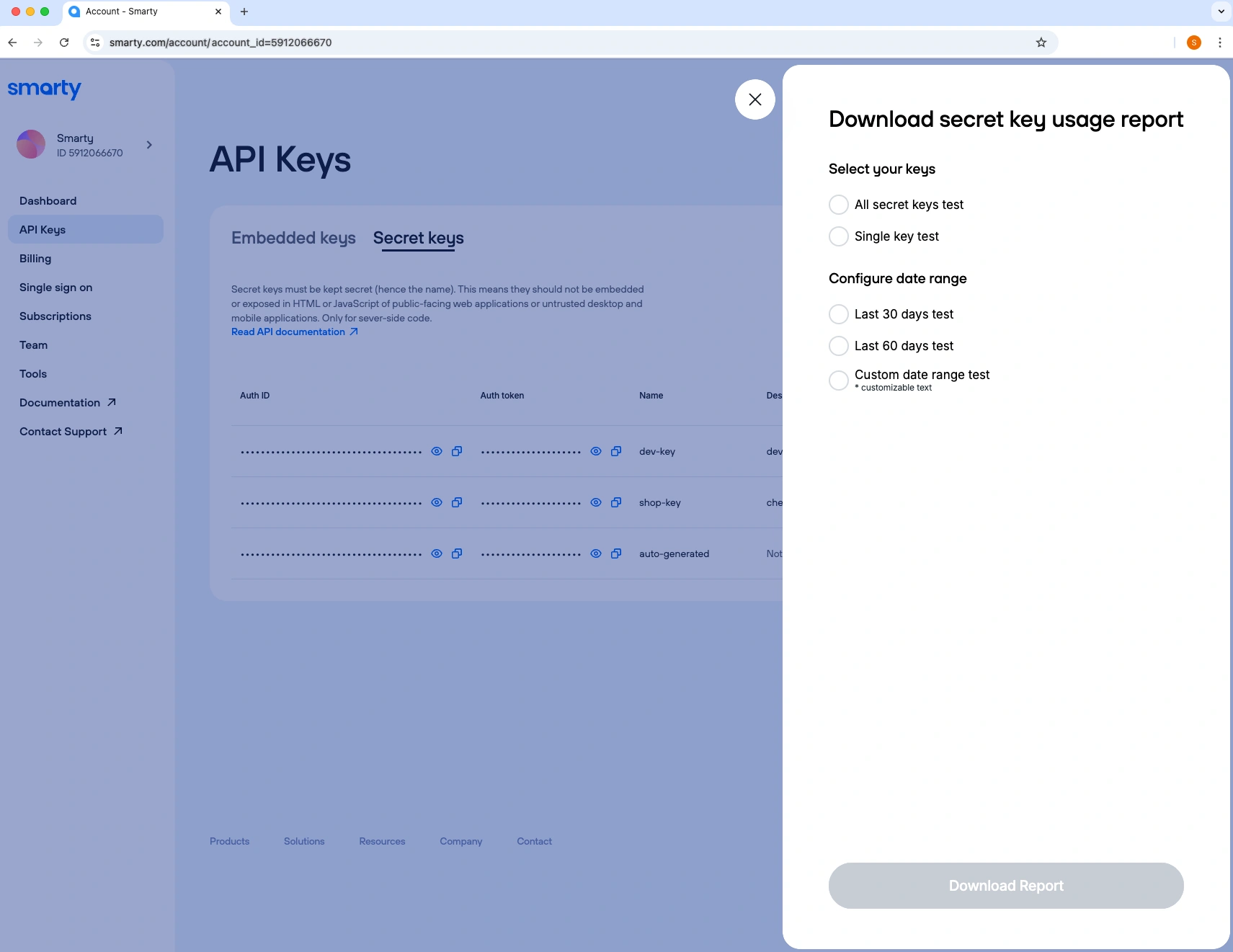Screen dimensions: 1233x952
Task: Click the Download Report button
Action: pos(1006,886)
